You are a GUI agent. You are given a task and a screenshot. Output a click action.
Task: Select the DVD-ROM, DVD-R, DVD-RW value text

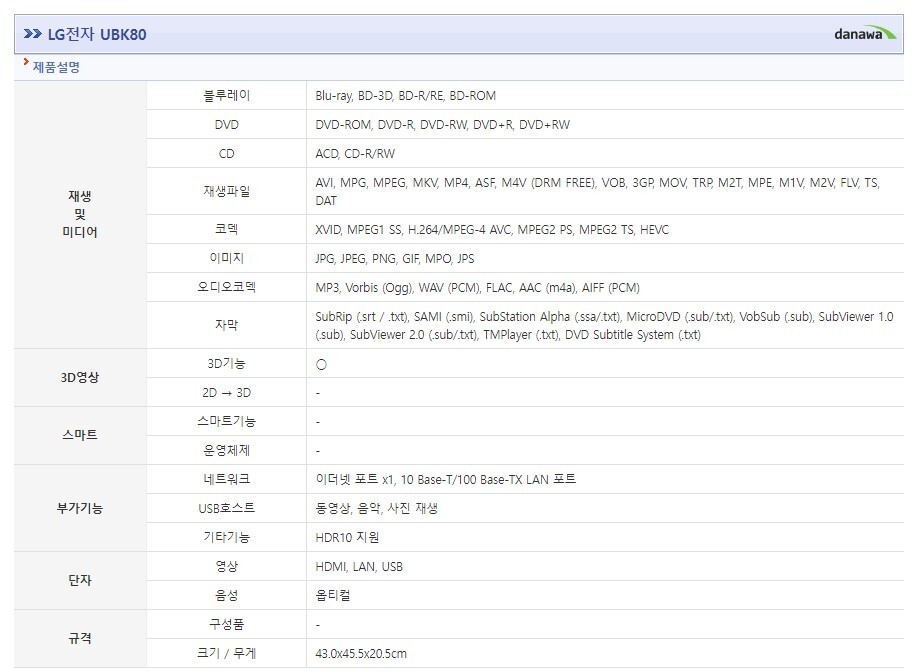pyautogui.click(x=443, y=125)
